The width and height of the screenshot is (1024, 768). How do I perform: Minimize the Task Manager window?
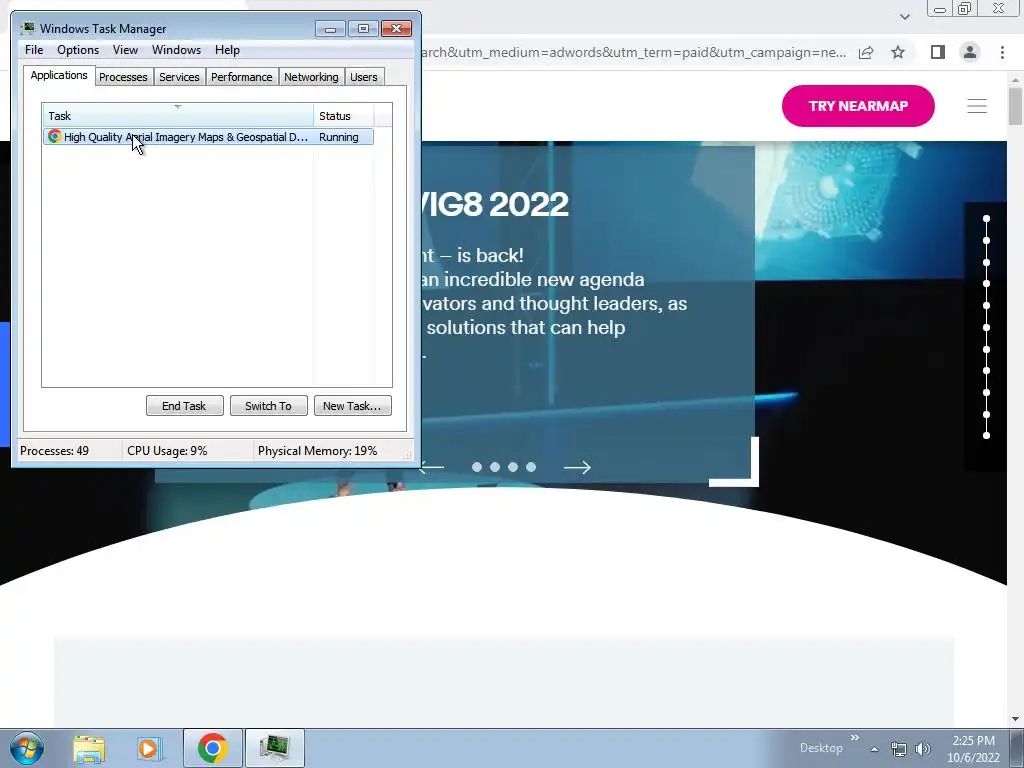(330, 29)
